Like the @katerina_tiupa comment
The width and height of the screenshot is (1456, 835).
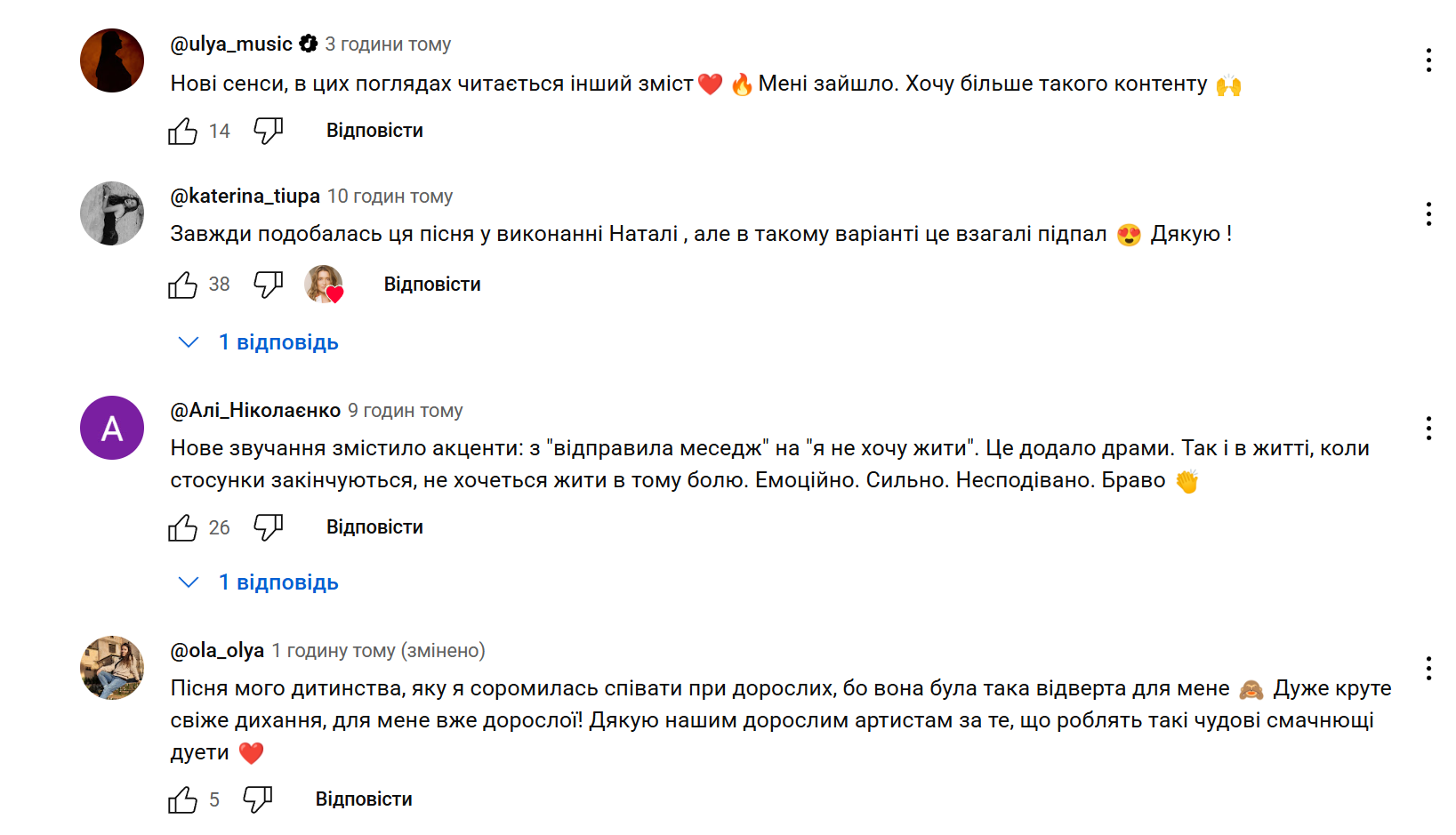pos(183,285)
